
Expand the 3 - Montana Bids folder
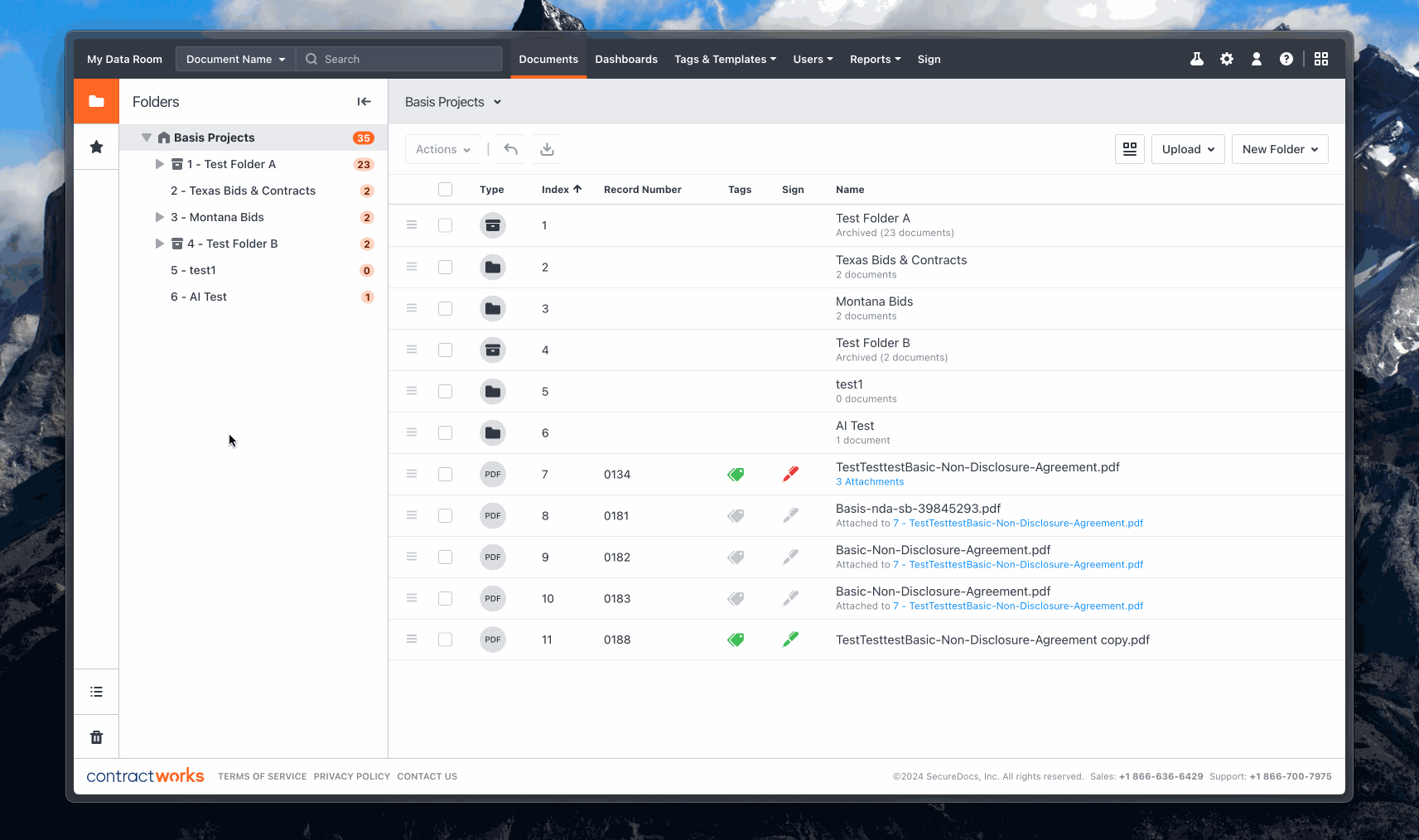(159, 217)
